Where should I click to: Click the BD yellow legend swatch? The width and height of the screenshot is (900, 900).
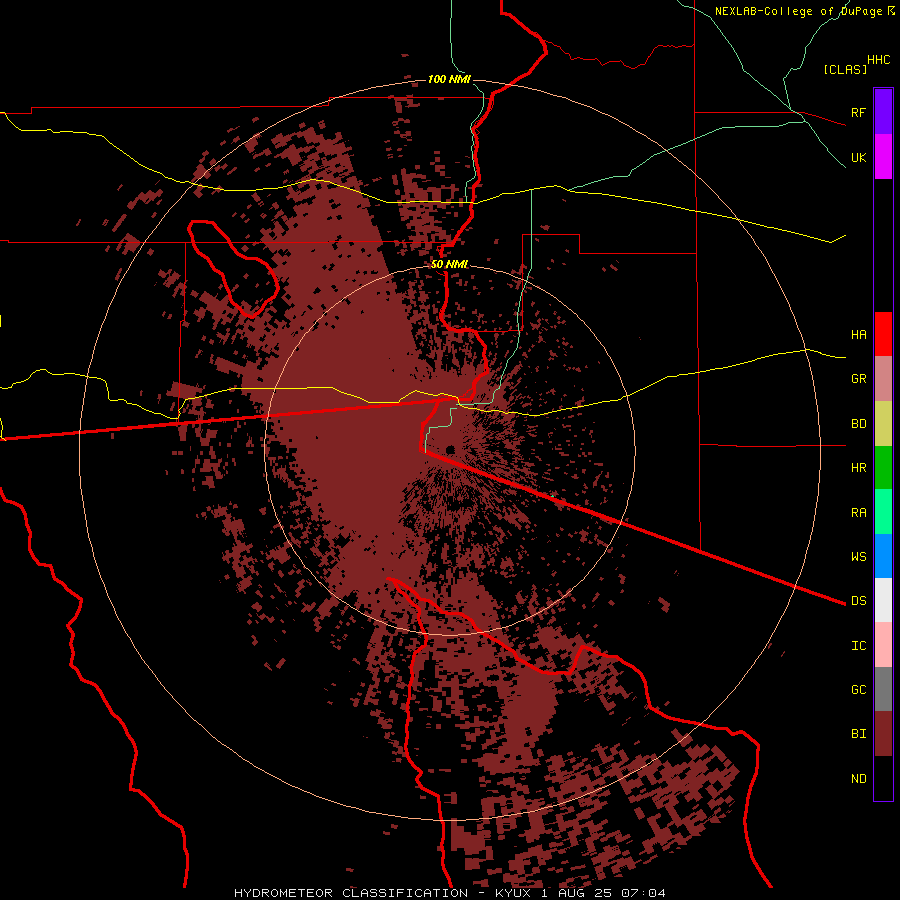883,424
